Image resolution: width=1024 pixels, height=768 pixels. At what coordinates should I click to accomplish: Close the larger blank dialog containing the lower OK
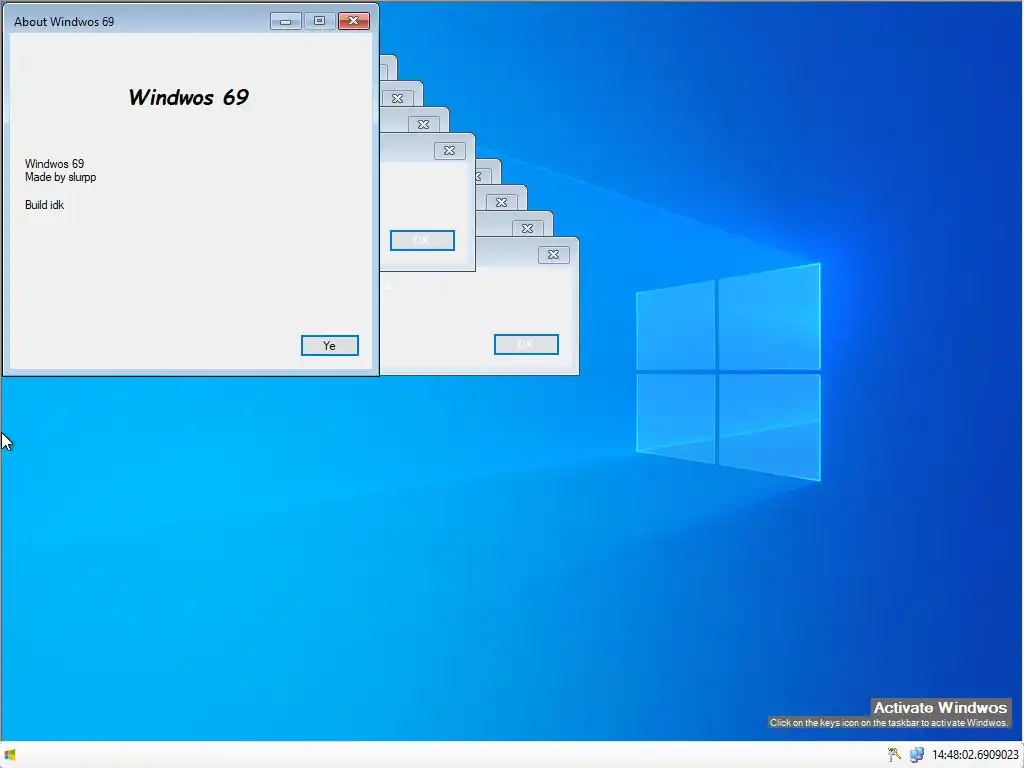(553, 255)
